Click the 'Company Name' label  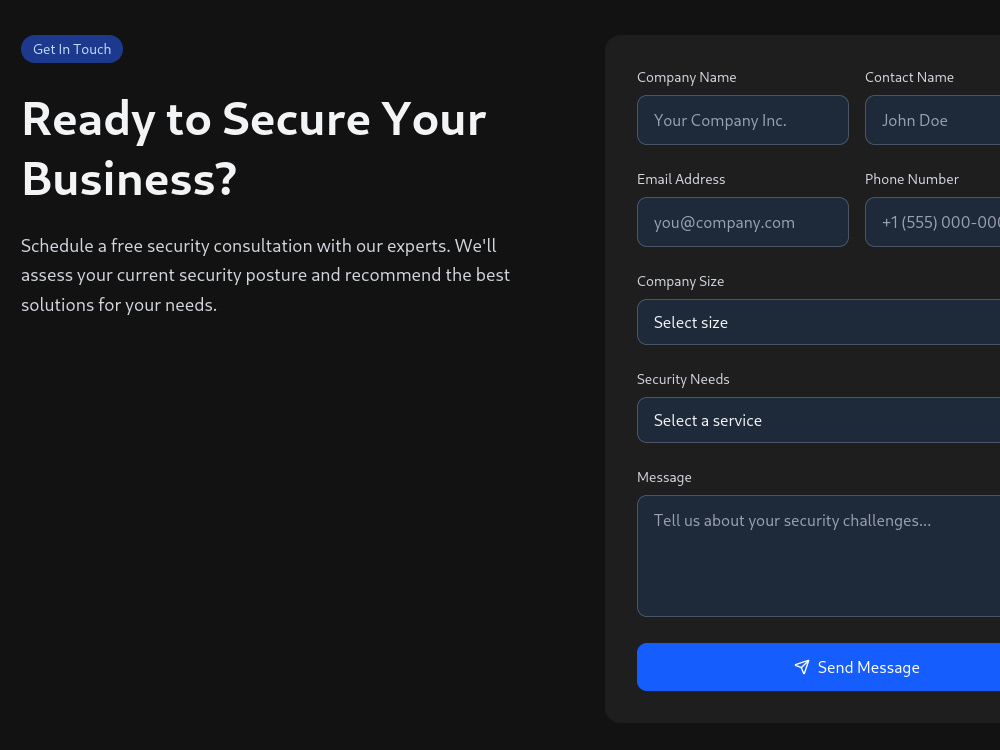(x=686, y=77)
